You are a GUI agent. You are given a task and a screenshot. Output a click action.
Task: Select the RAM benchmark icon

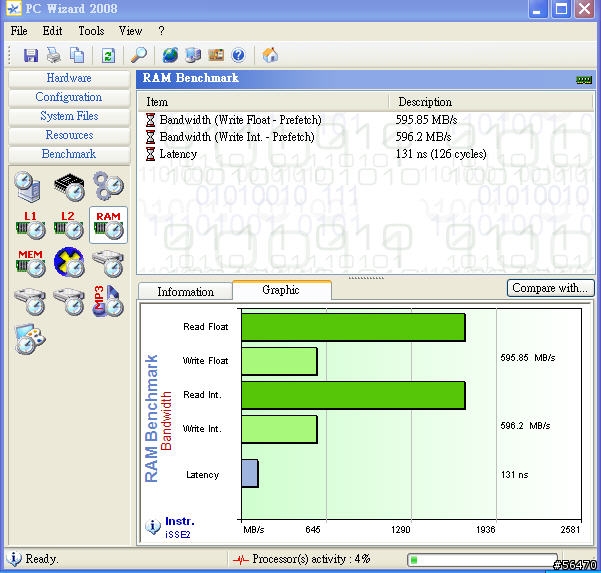click(108, 225)
